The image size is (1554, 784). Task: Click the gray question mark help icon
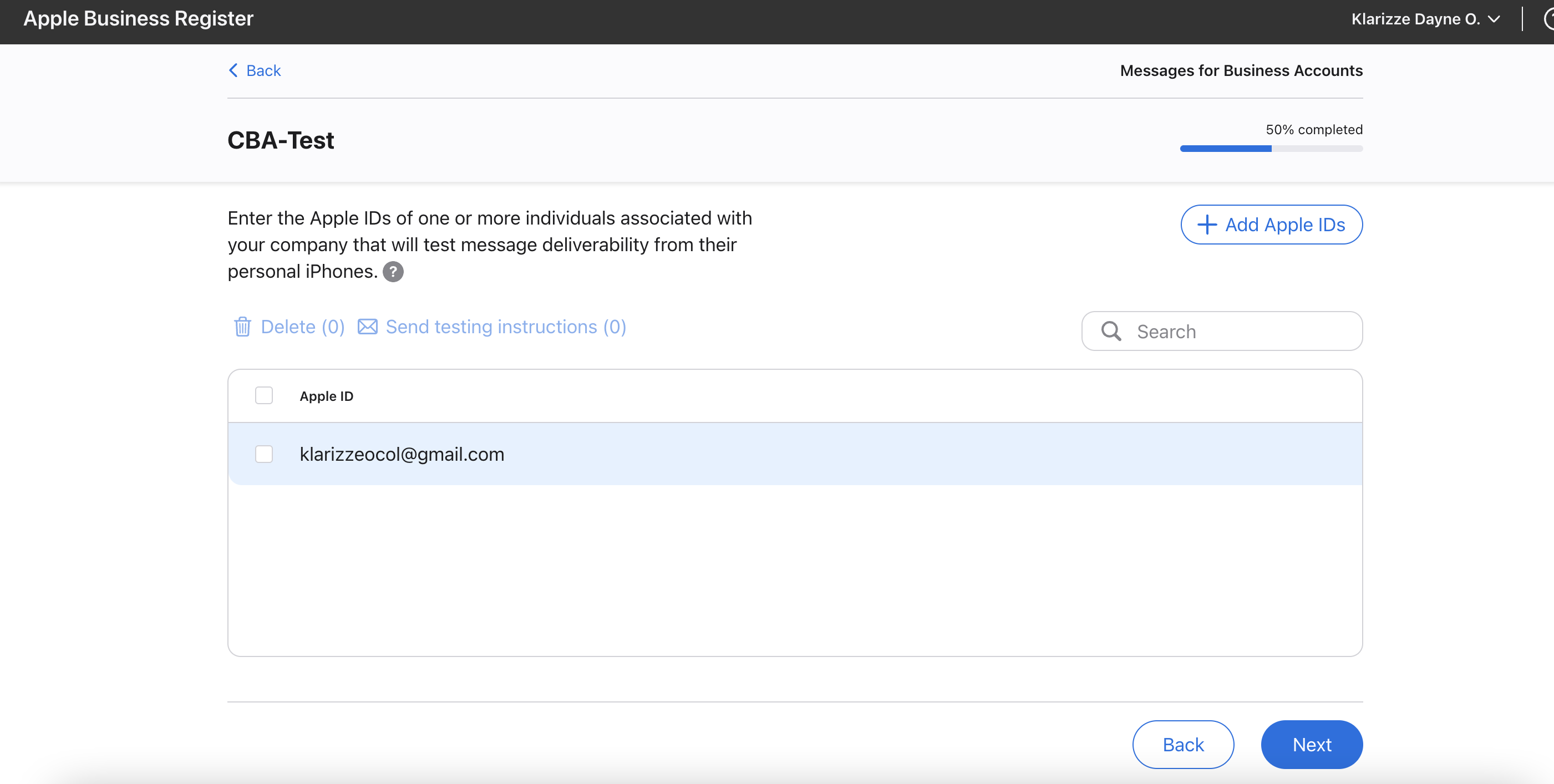pyautogui.click(x=393, y=272)
